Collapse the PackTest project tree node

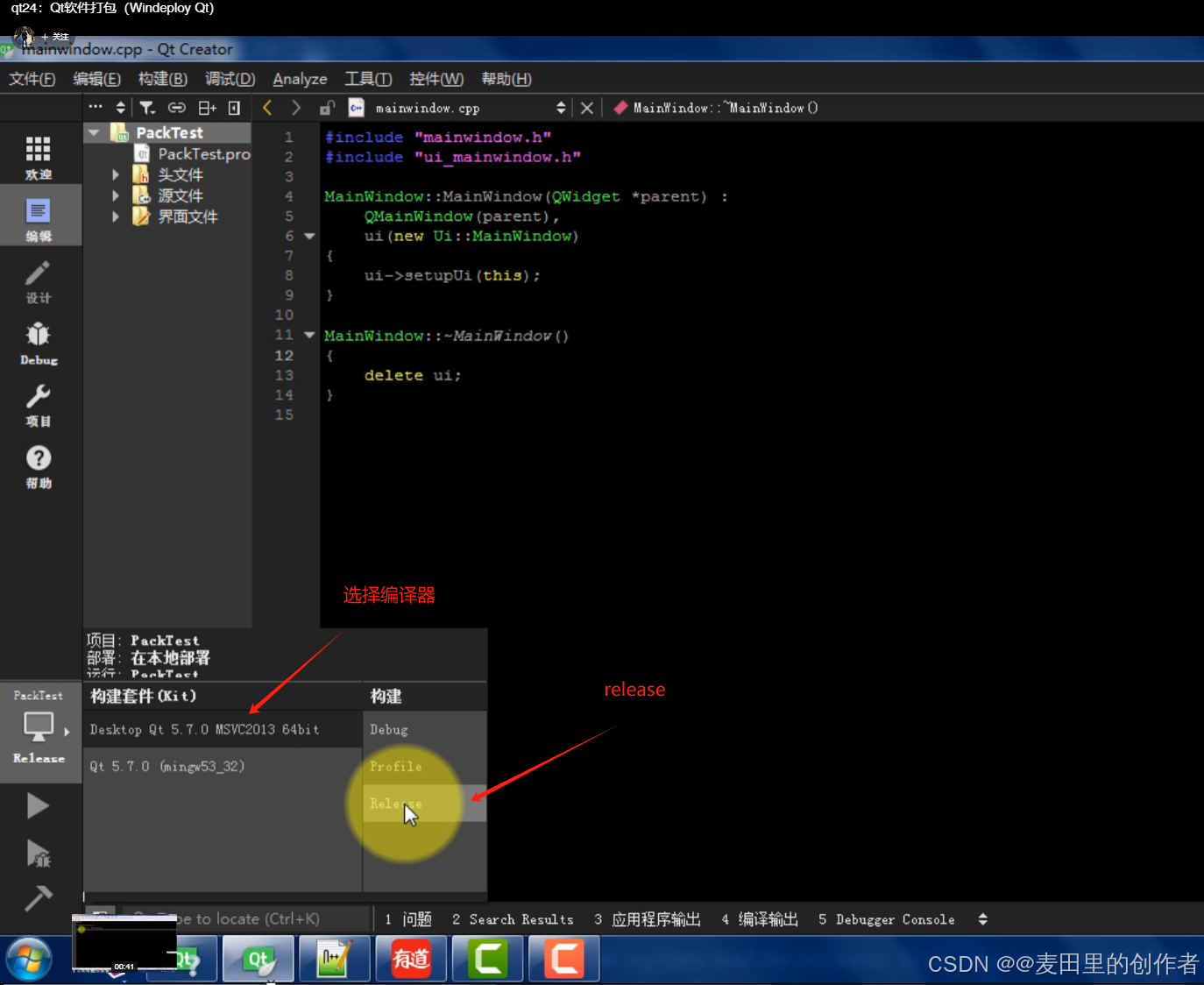point(94,132)
